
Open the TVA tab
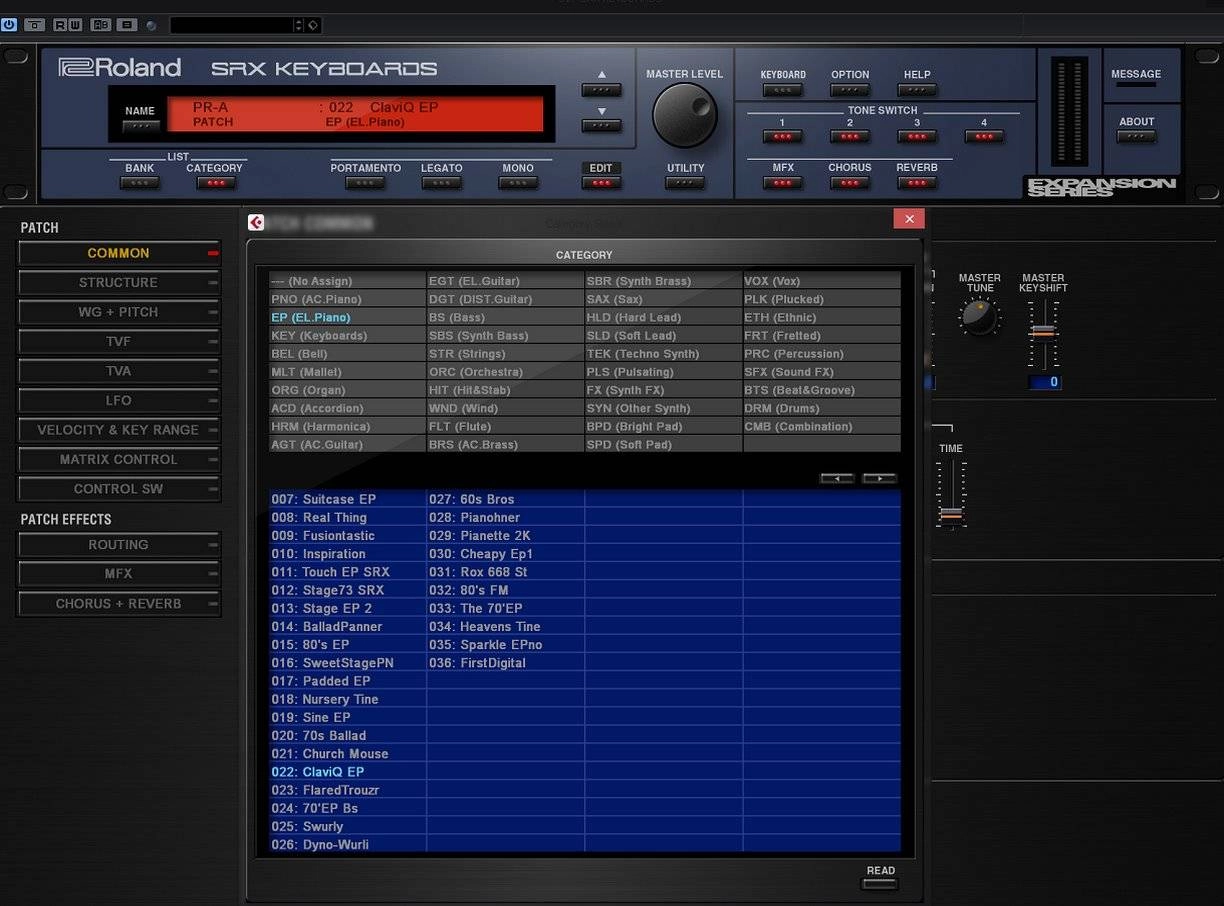(119, 371)
